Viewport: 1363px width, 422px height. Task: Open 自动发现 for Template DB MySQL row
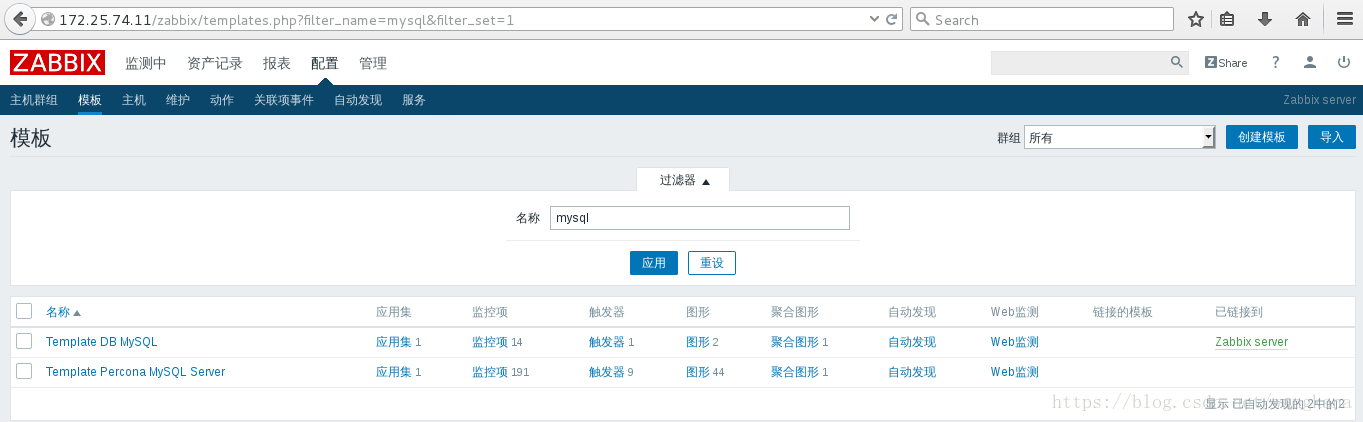click(912, 342)
